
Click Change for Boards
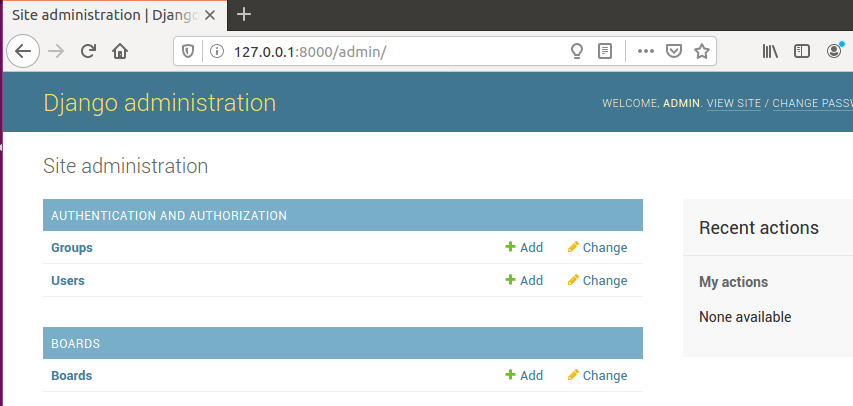click(x=597, y=376)
